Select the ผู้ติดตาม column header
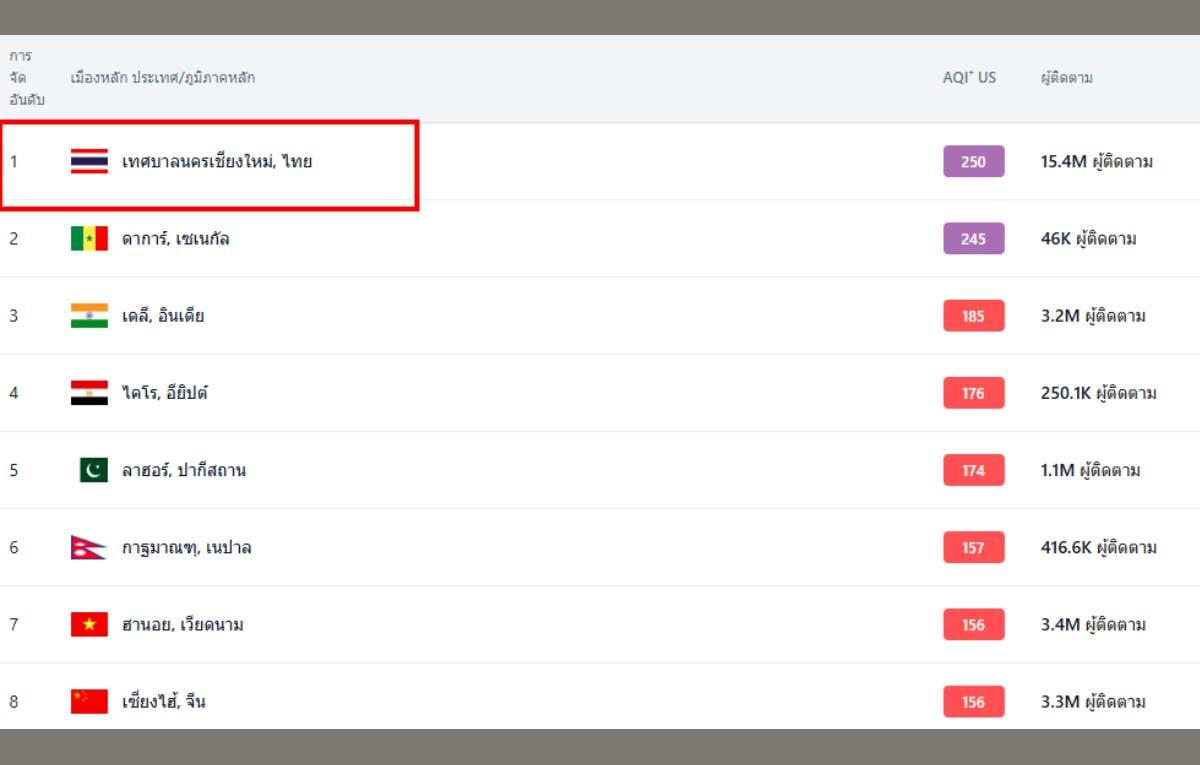This screenshot has width=1200, height=765. click(1066, 78)
